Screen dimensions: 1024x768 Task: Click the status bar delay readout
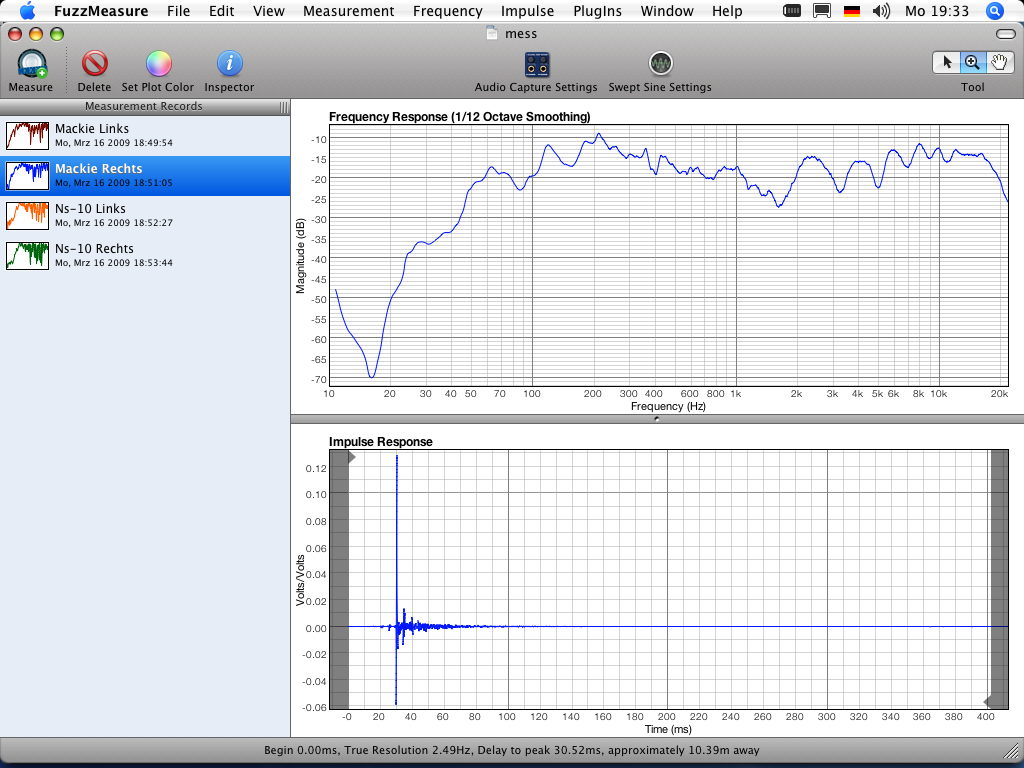coord(511,750)
